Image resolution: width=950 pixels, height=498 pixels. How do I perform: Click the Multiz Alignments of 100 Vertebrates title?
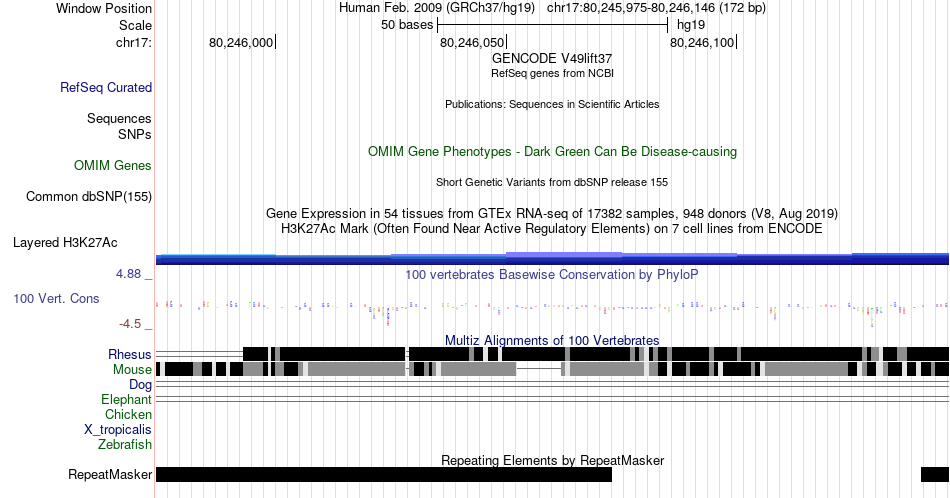[x=552, y=340]
